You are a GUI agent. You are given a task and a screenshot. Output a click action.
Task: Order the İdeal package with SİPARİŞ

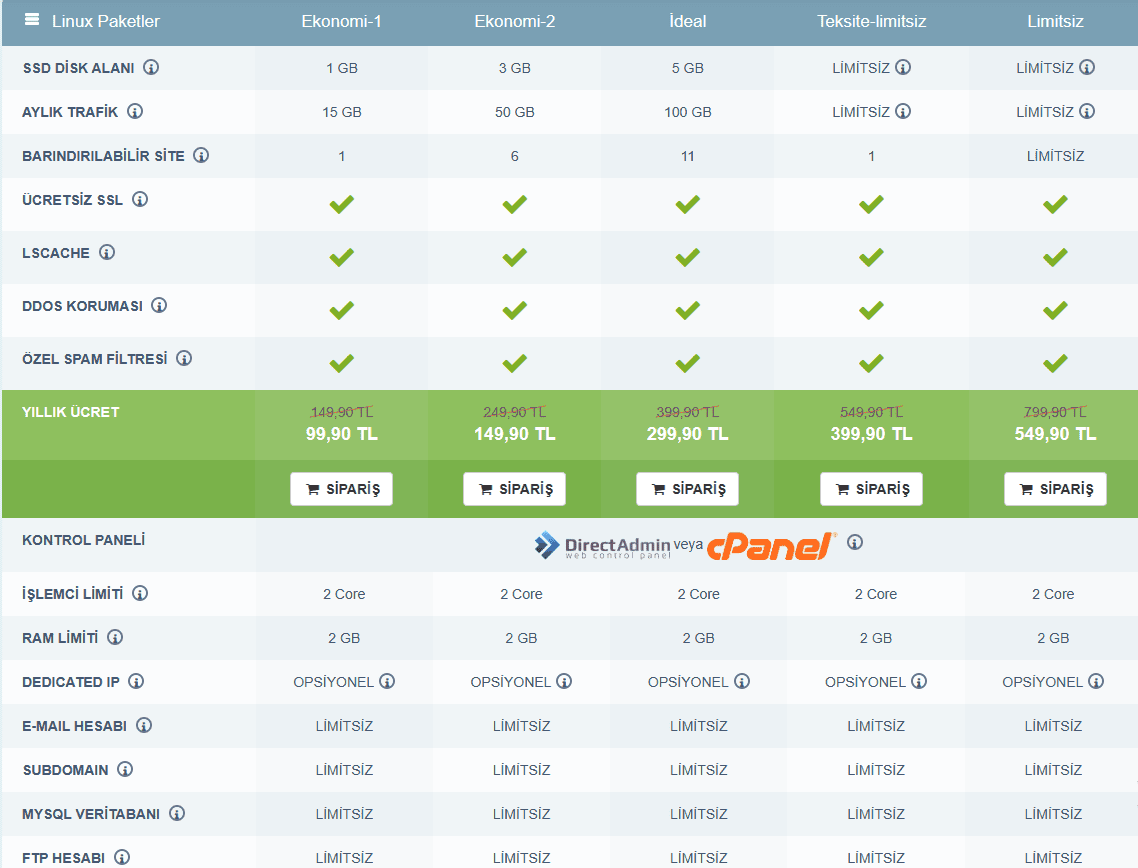point(687,489)
